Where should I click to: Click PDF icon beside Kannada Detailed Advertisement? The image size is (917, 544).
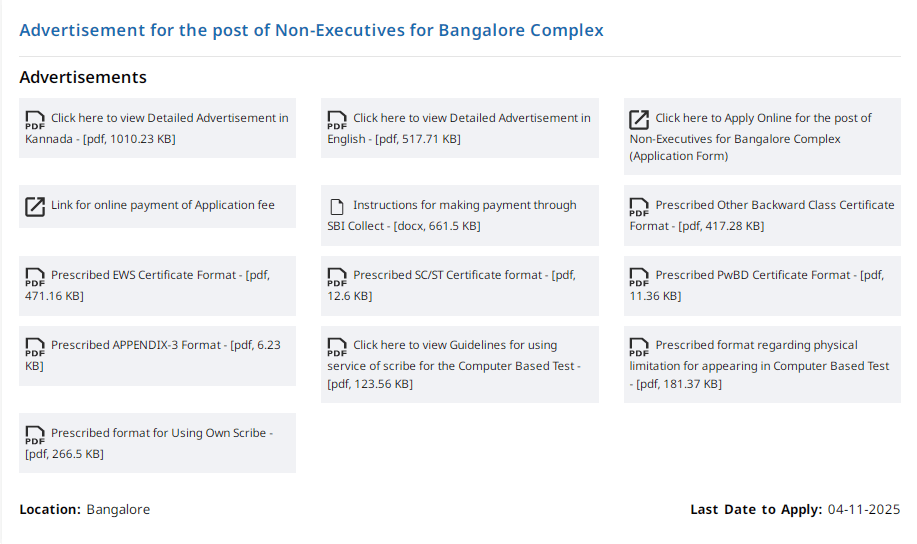pyautogui.click(x=35, y=120)
